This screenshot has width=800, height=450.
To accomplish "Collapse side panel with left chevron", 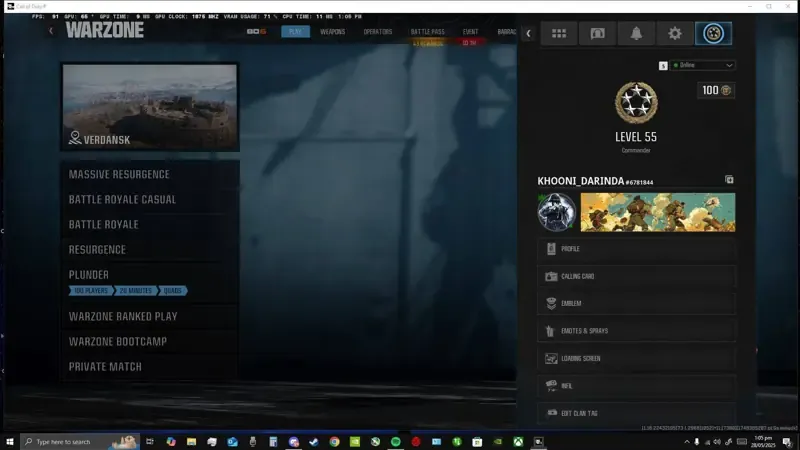I will click(x=529, y=34).
